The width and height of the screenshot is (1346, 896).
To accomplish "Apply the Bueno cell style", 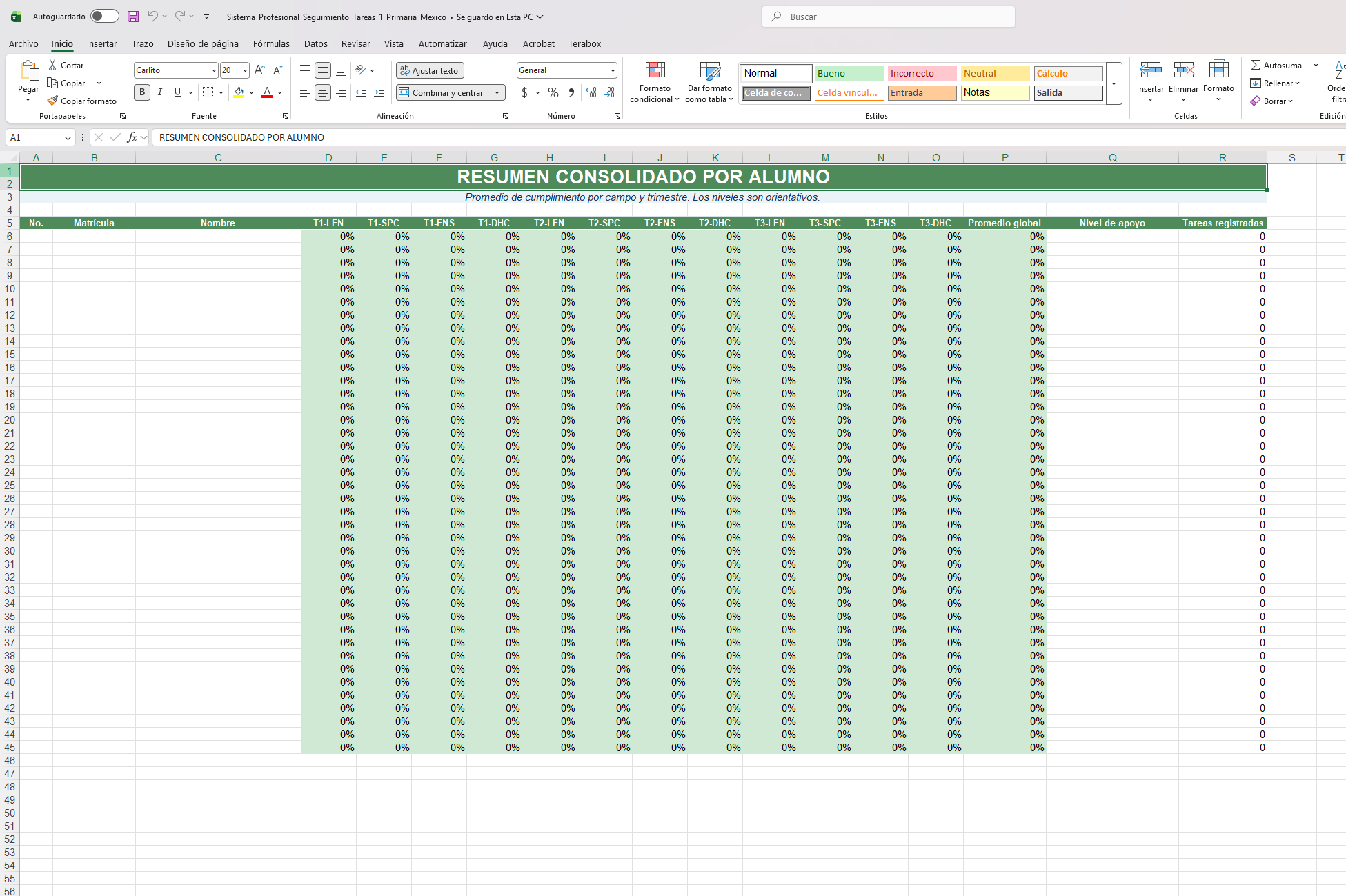I will pyautogui.click(x=849, y=73).
